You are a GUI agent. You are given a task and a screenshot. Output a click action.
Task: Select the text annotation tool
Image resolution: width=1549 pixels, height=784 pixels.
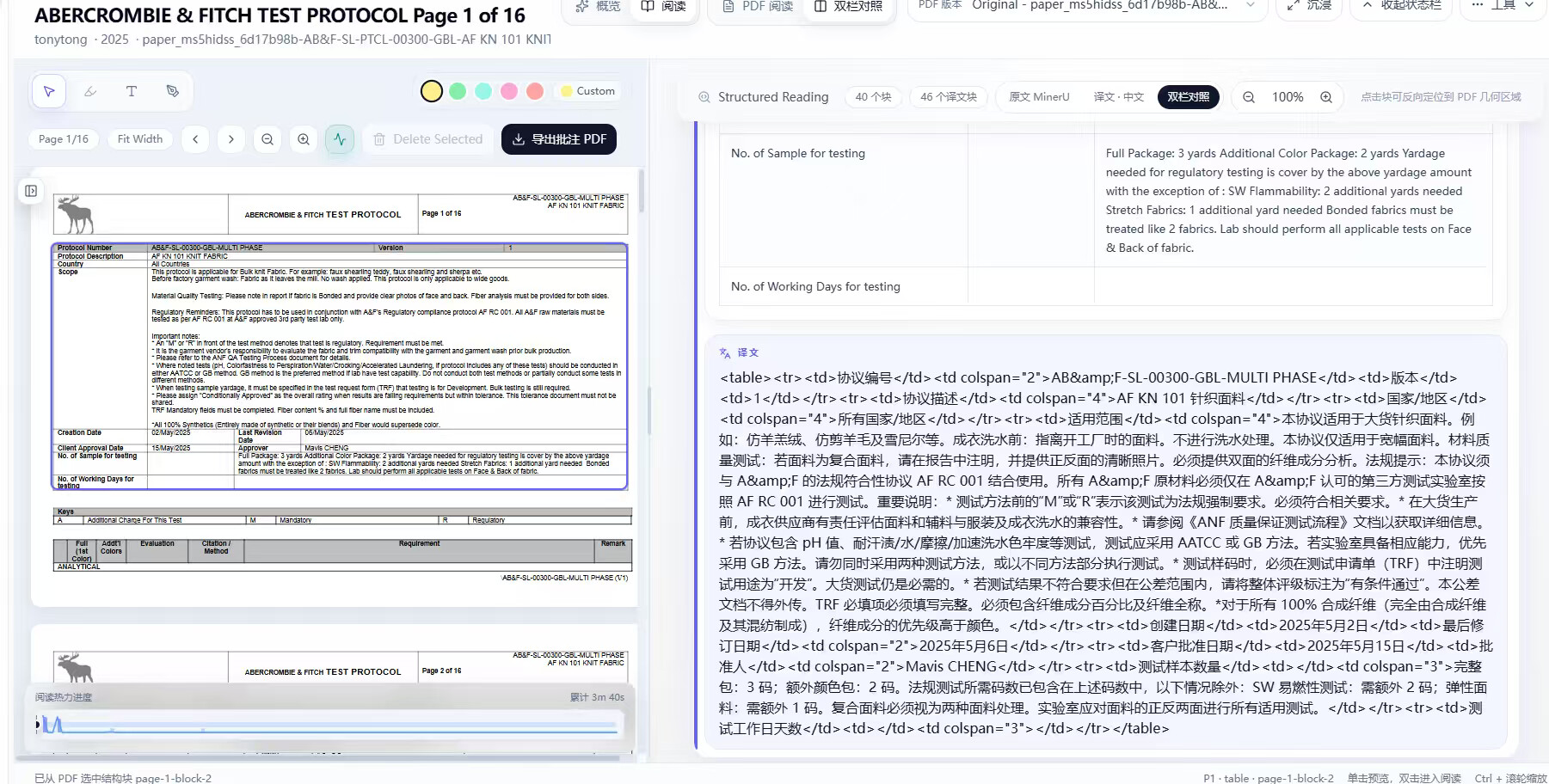(x=132, y=91)
